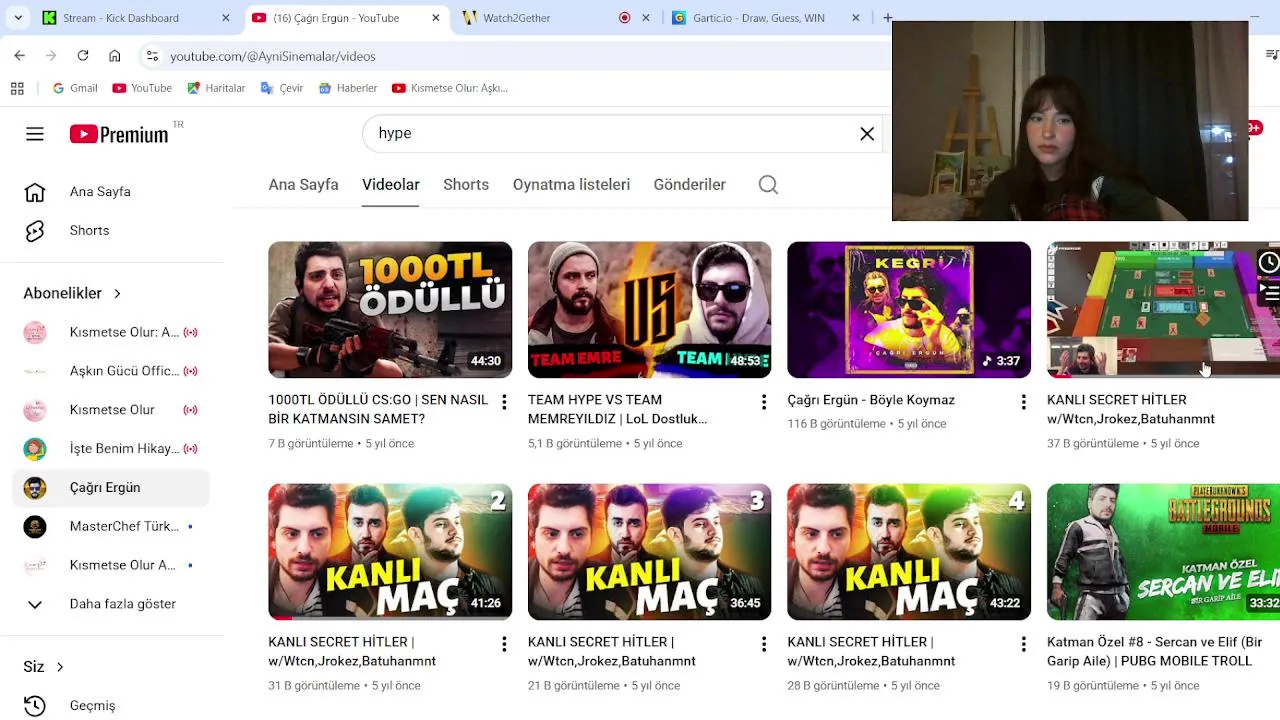Play the Sercan ve Elif PUBG thumbnail
The width and height of the screenshot is (1280, 720).
(x=1163, y=552)
